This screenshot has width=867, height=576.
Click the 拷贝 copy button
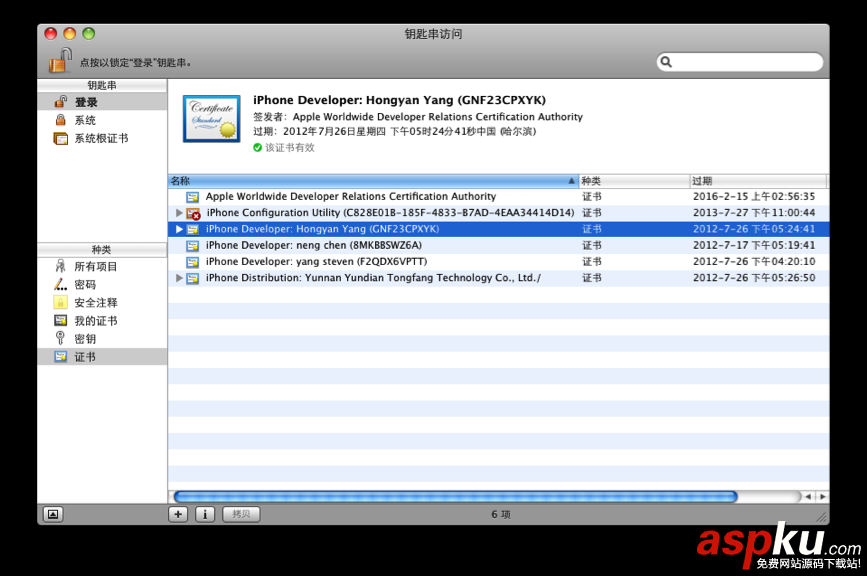point(241,514)
